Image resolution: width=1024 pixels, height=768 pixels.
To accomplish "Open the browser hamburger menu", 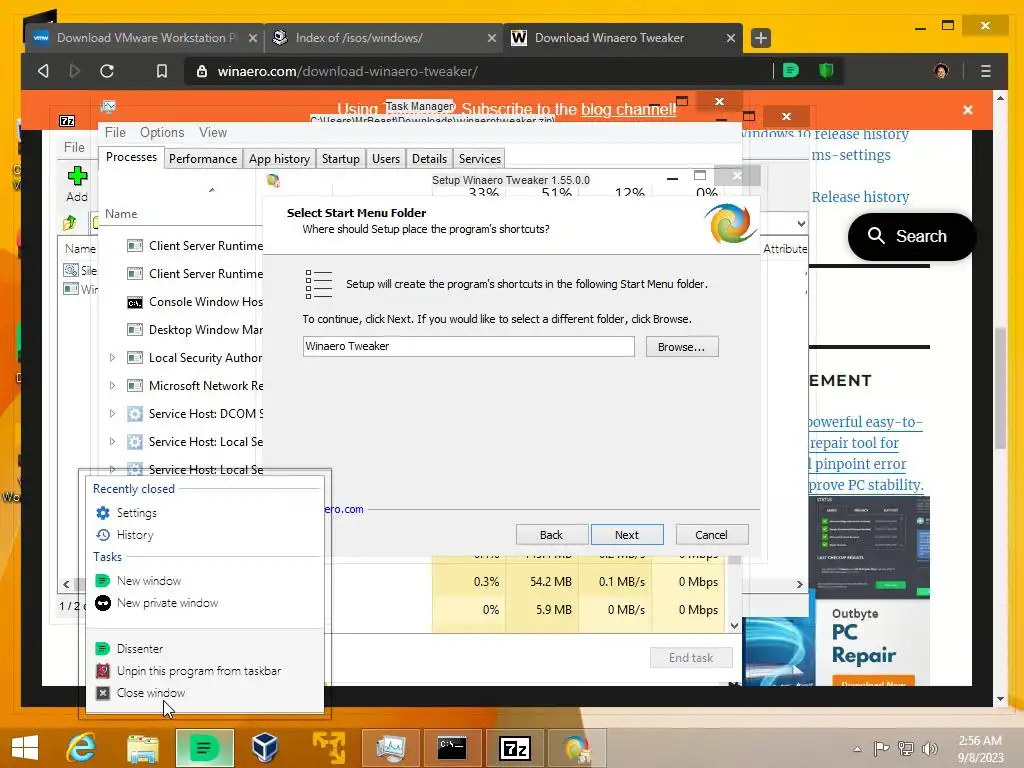I will (985, 71).
